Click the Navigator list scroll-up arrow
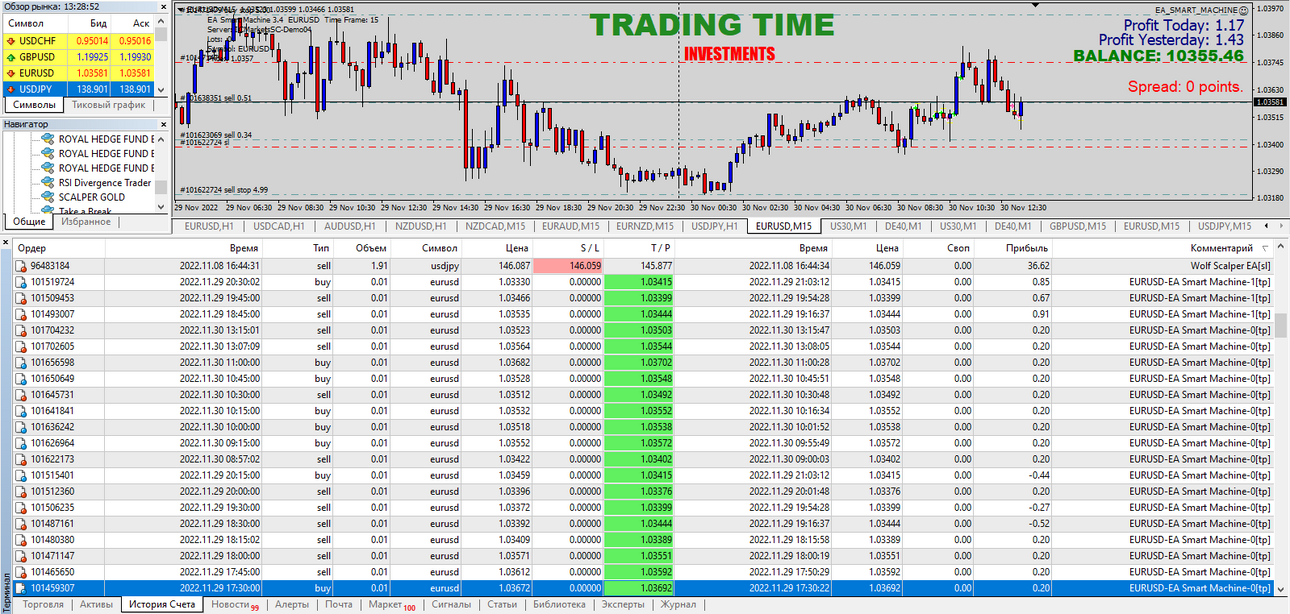 point(162,138)
